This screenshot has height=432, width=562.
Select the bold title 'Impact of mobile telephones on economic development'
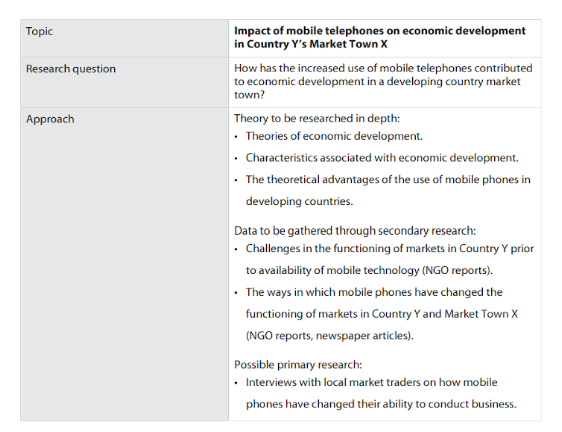(x=380, y=31)
